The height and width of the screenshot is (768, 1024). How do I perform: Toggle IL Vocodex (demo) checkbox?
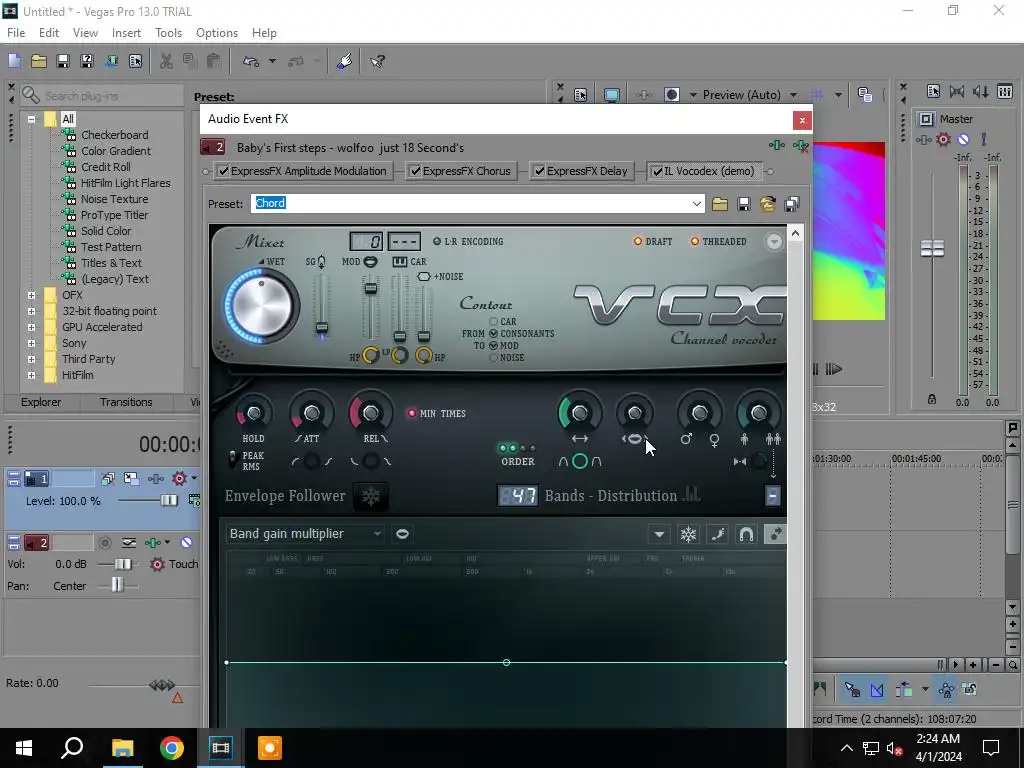658,171
